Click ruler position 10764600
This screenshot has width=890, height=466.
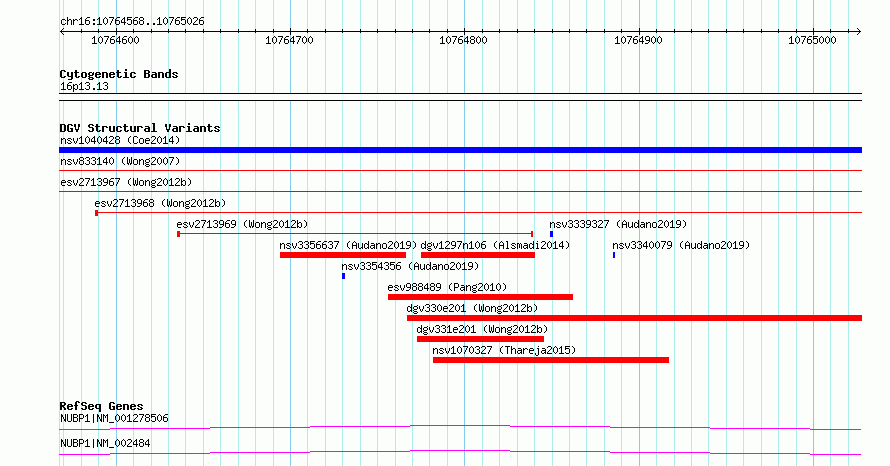pyautogui.click(x=115, y=40)
